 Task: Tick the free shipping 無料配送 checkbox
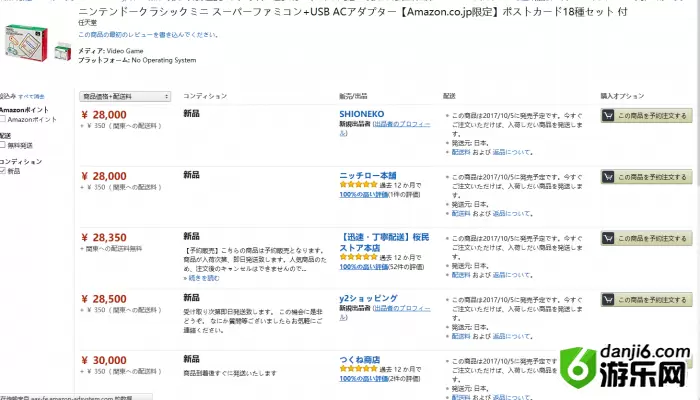[x=3, y=145]
